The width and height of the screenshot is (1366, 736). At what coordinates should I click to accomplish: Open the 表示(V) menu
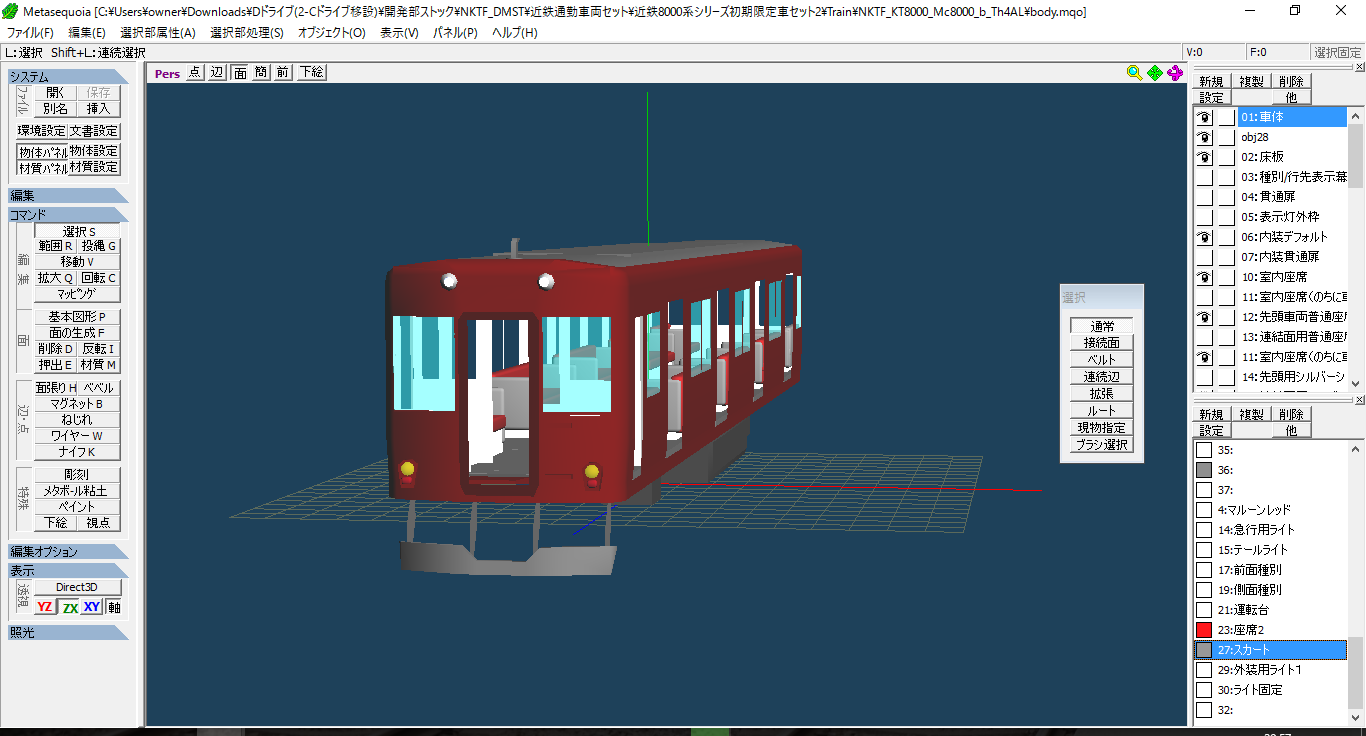pyautogui.click(x=400, y=32)
